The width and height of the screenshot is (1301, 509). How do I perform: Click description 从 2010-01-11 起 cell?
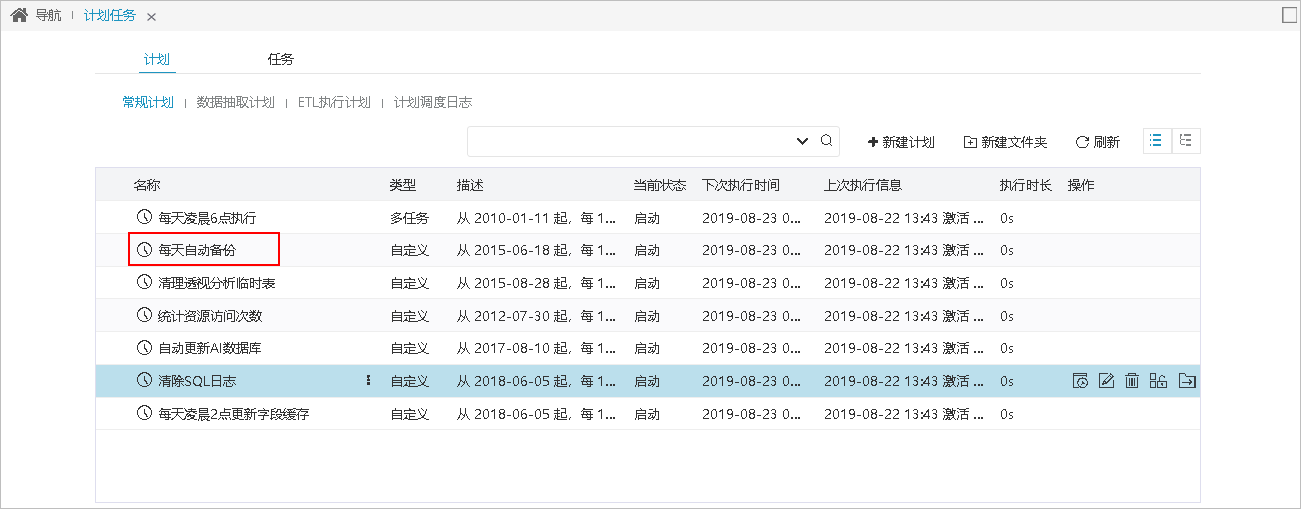(537, 218)
